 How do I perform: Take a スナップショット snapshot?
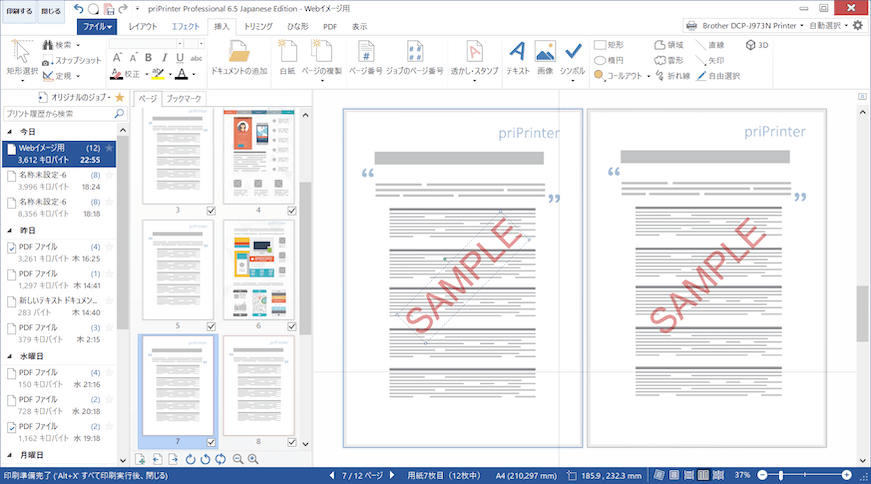pos(72,61)
